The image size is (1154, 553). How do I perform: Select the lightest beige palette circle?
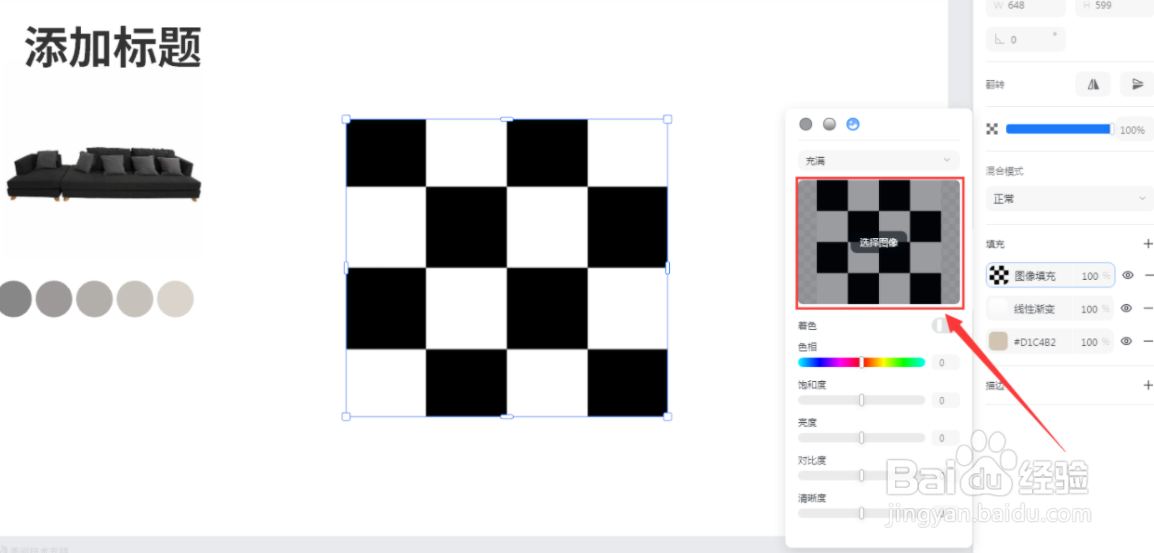click(175, 299)
